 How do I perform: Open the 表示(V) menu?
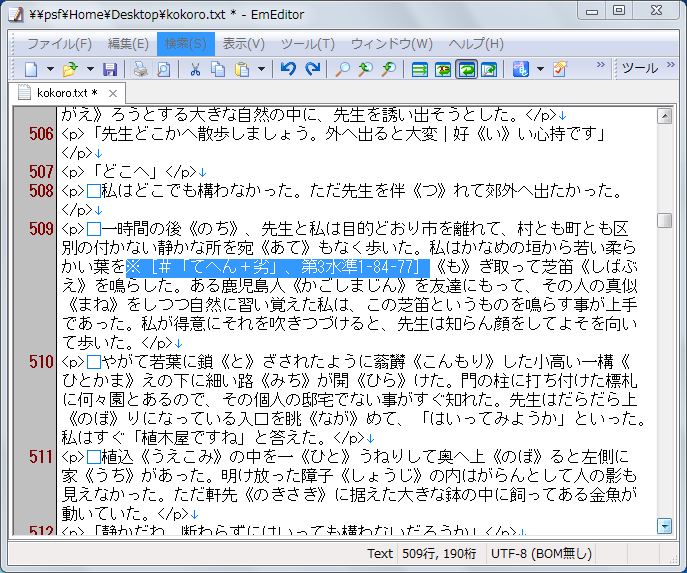(244, 44)
